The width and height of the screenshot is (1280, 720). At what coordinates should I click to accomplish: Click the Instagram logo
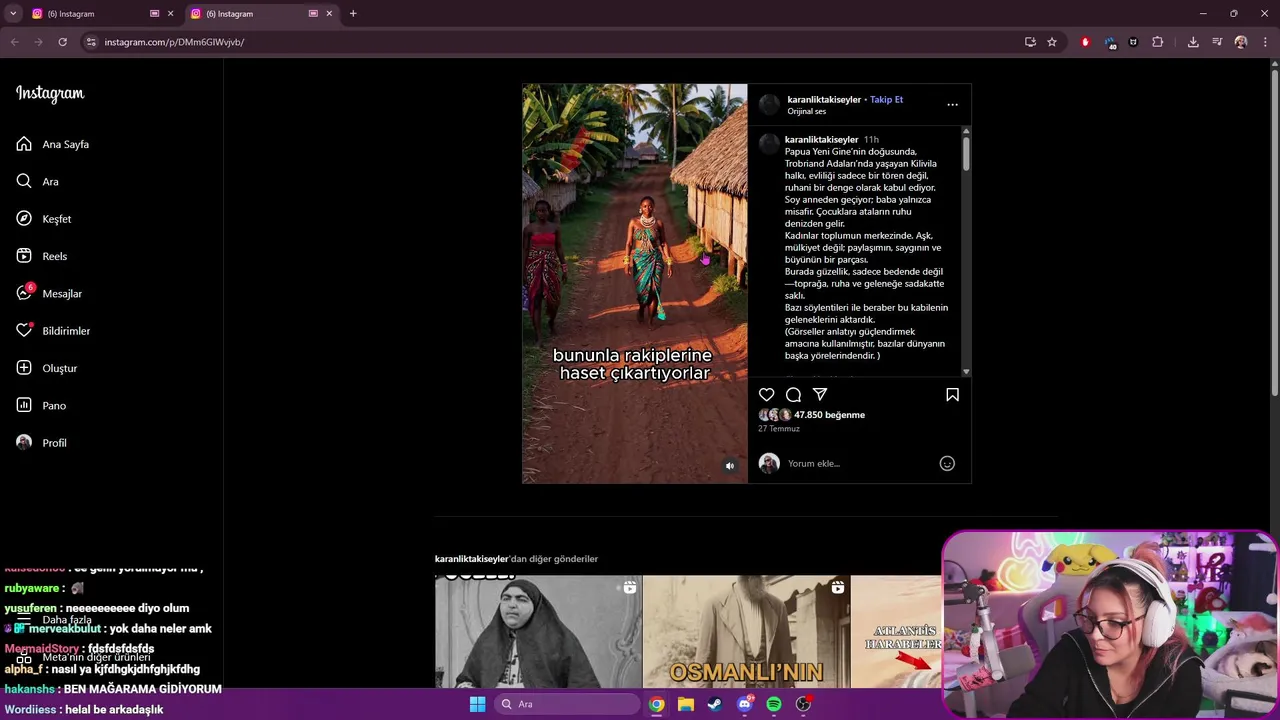click(x=50, y=94)
